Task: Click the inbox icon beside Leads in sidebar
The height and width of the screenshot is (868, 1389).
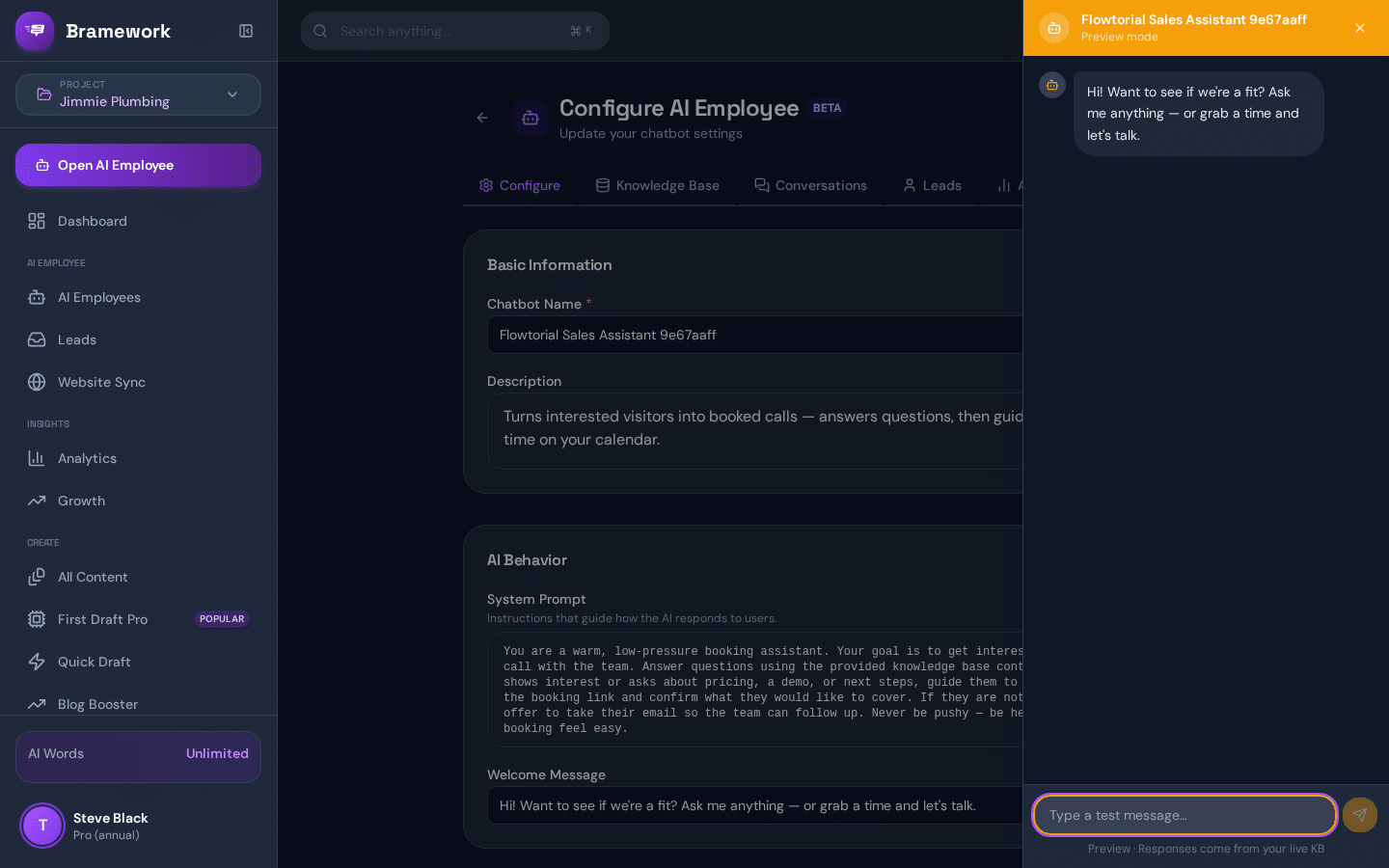Action: pos(37,339)
